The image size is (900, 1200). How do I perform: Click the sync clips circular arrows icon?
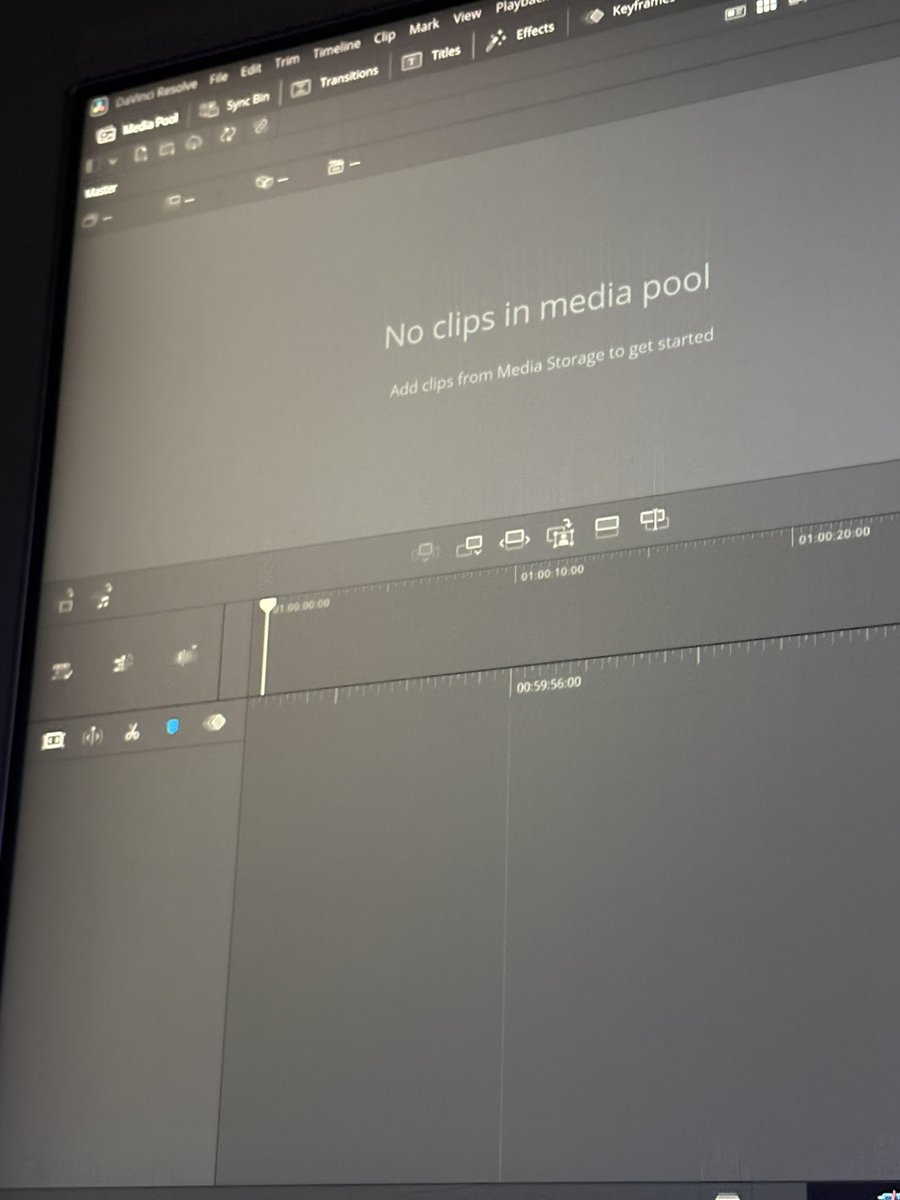pyautogui.click(x=228, y=134)
